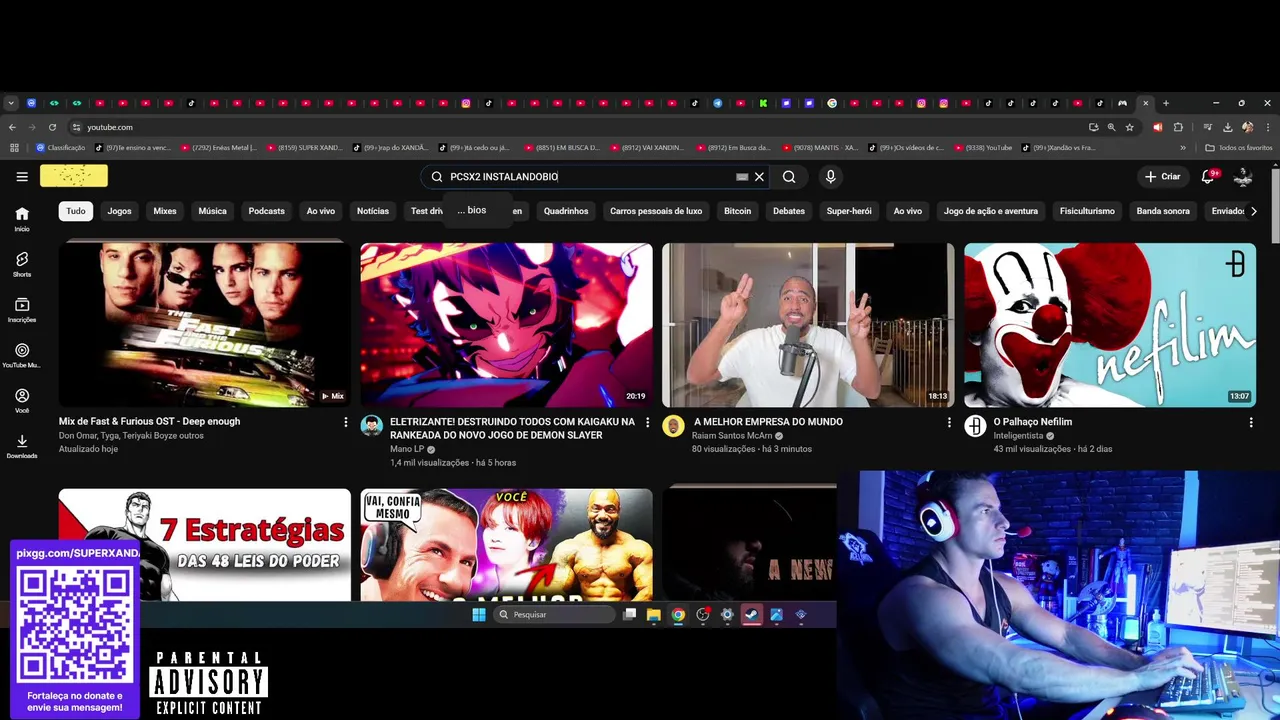Viewport: 1280px width, 720px height.
Task: Open options menu for O Palhaço Nefilim
Action: tap(1251, 423)
